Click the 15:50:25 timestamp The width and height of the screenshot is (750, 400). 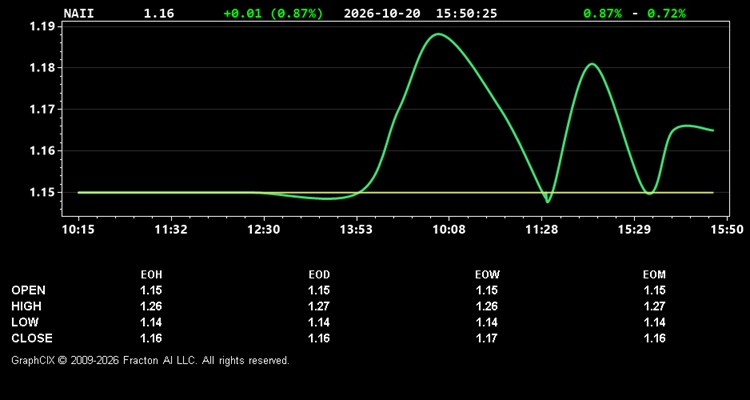466,13
